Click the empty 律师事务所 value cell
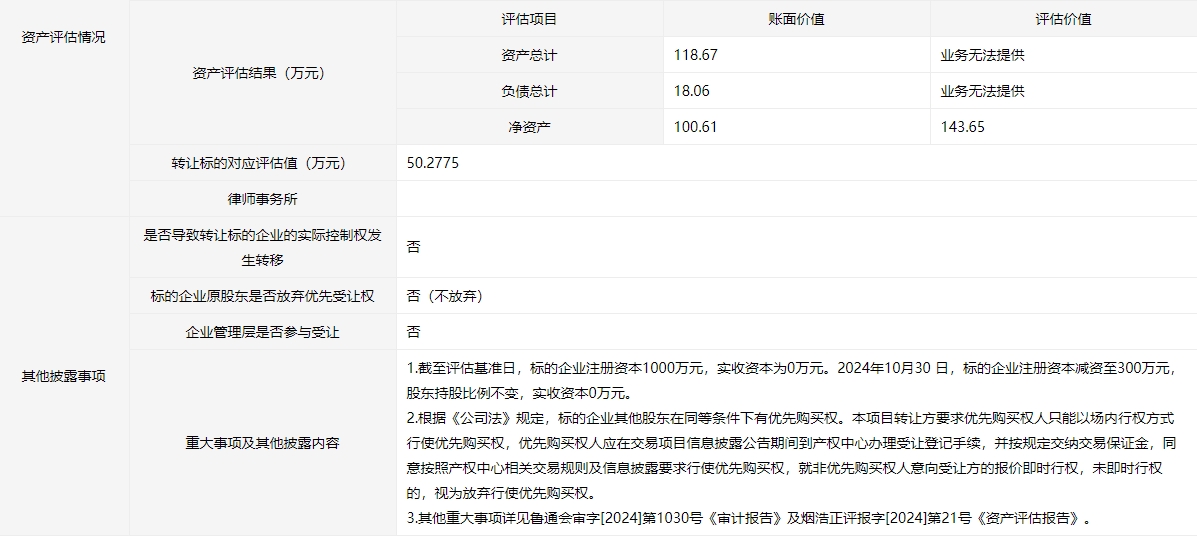The height and width of the screenshot is (537, 1197). click(x=796, y=199)
